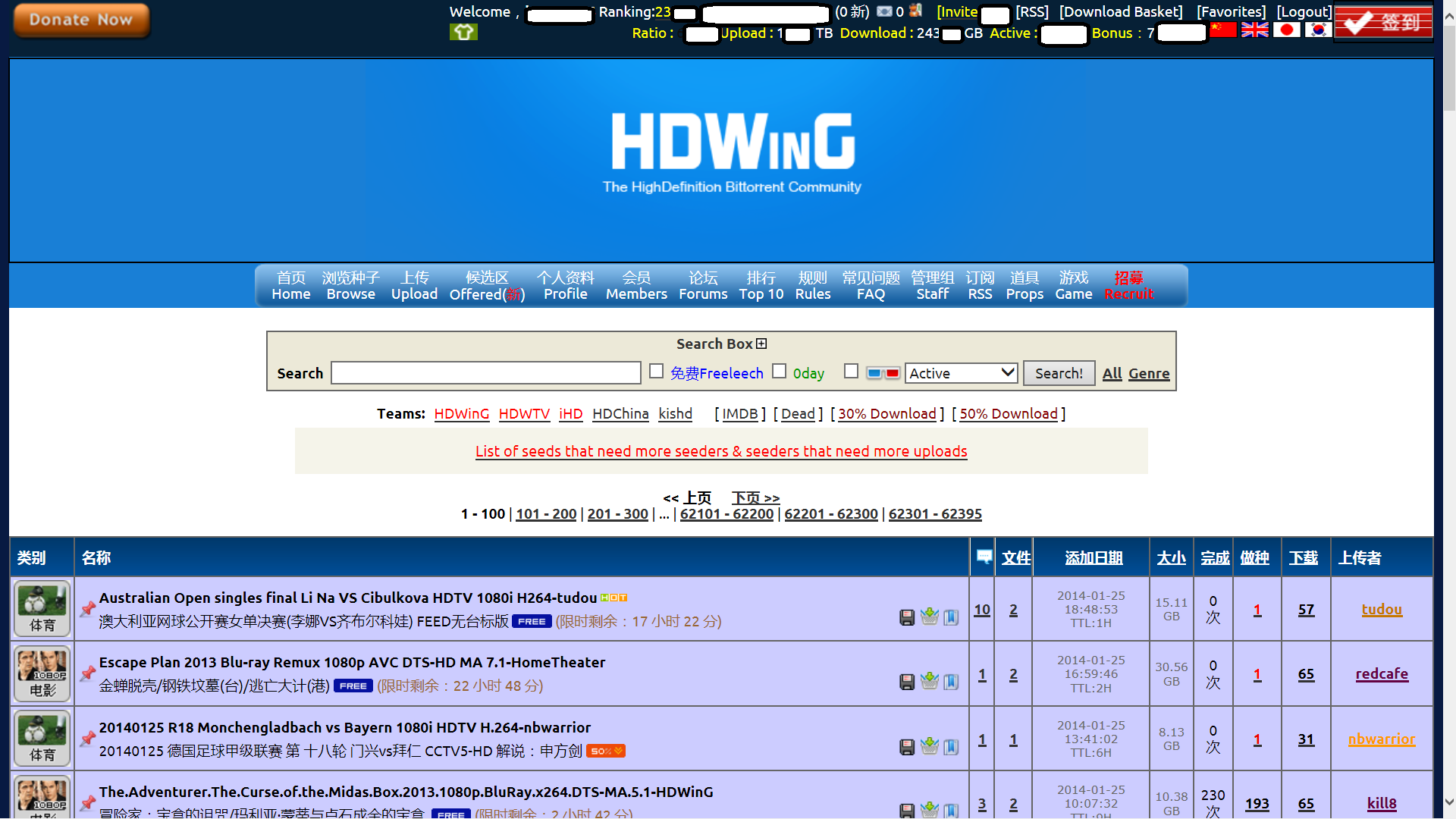Open the inbox envelope icon in header
This screenshot has height=819, width=1456.
(x=884, y=11)
